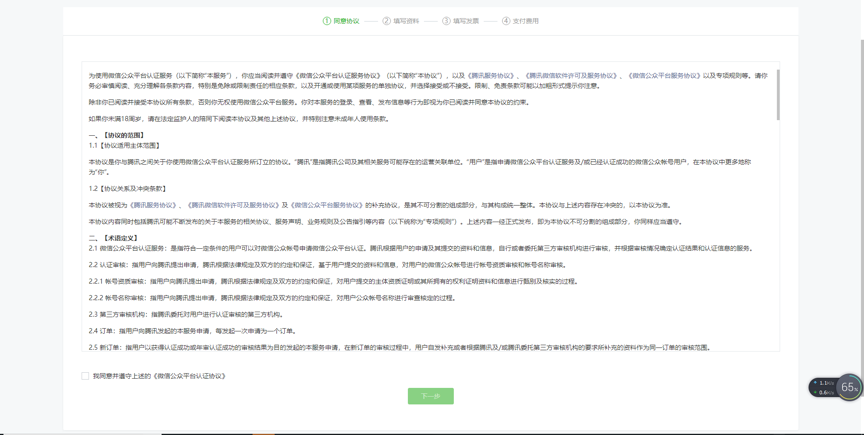
Task: Click the agreement text box scrollbar
Action: tap(778, 95)
